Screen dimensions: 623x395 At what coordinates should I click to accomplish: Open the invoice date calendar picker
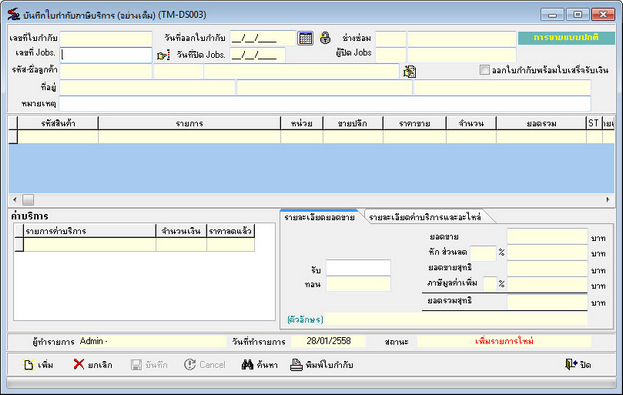pos(305,38)
